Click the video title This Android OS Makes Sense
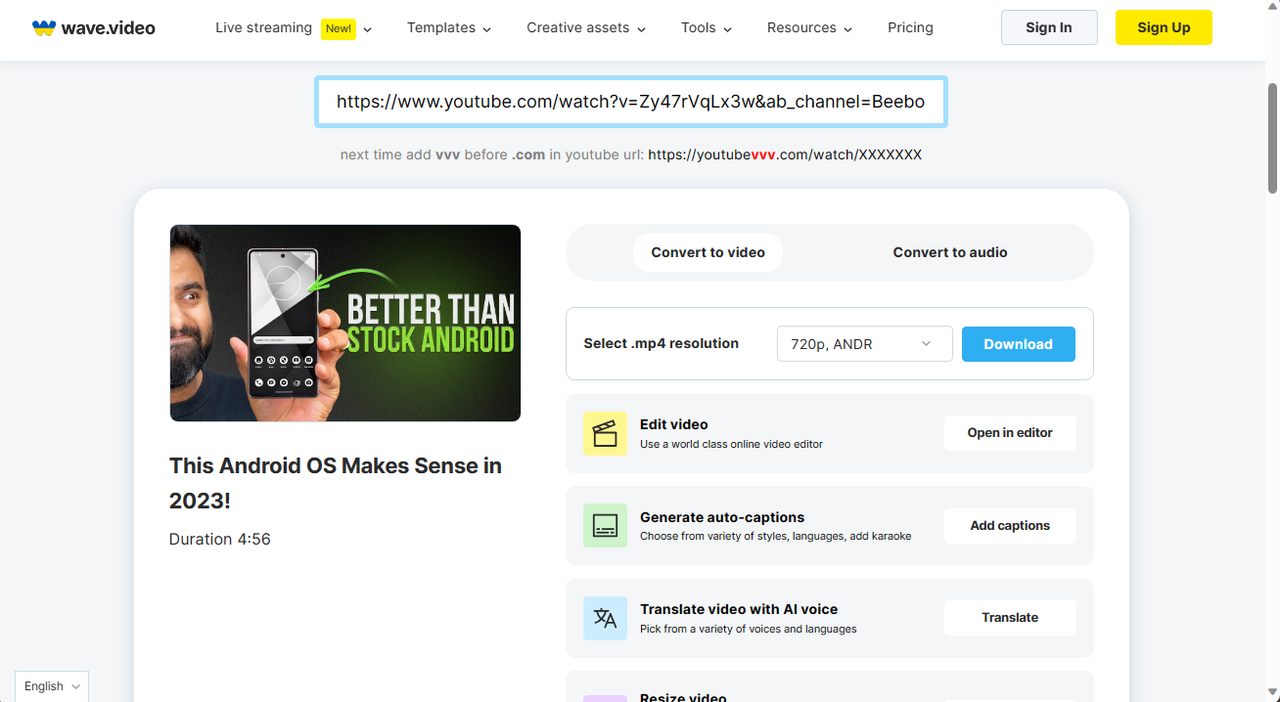The height and width of the screenshot is (702, 1280). click(x=335, y=483)
